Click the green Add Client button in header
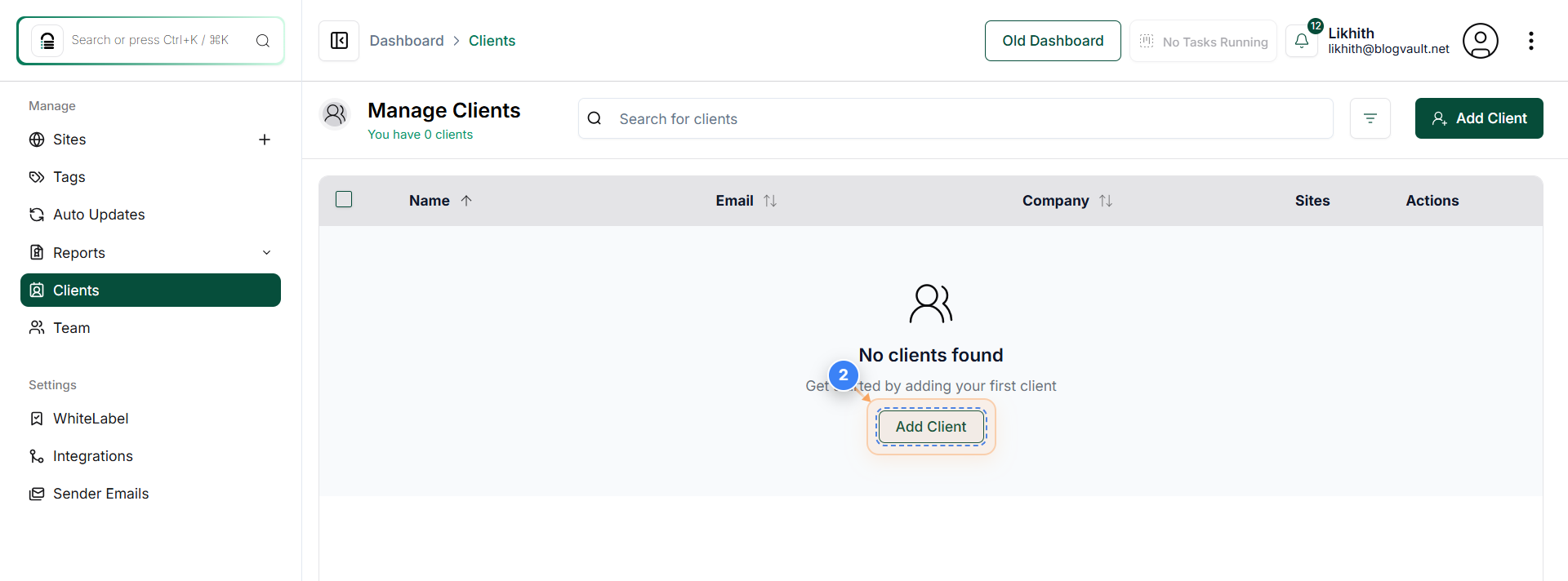This screenshot has width=1568, height=581. click(x=1479, y=118)
